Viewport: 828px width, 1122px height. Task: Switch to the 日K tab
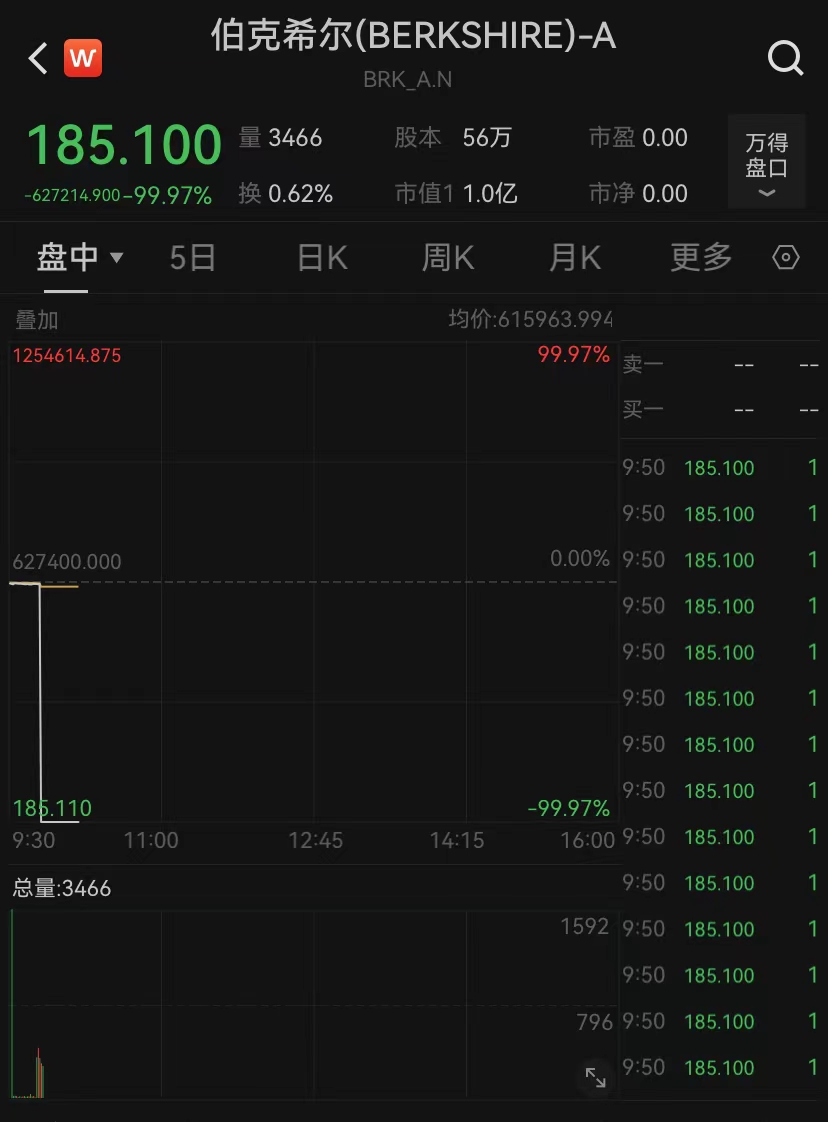click(322, 258)
